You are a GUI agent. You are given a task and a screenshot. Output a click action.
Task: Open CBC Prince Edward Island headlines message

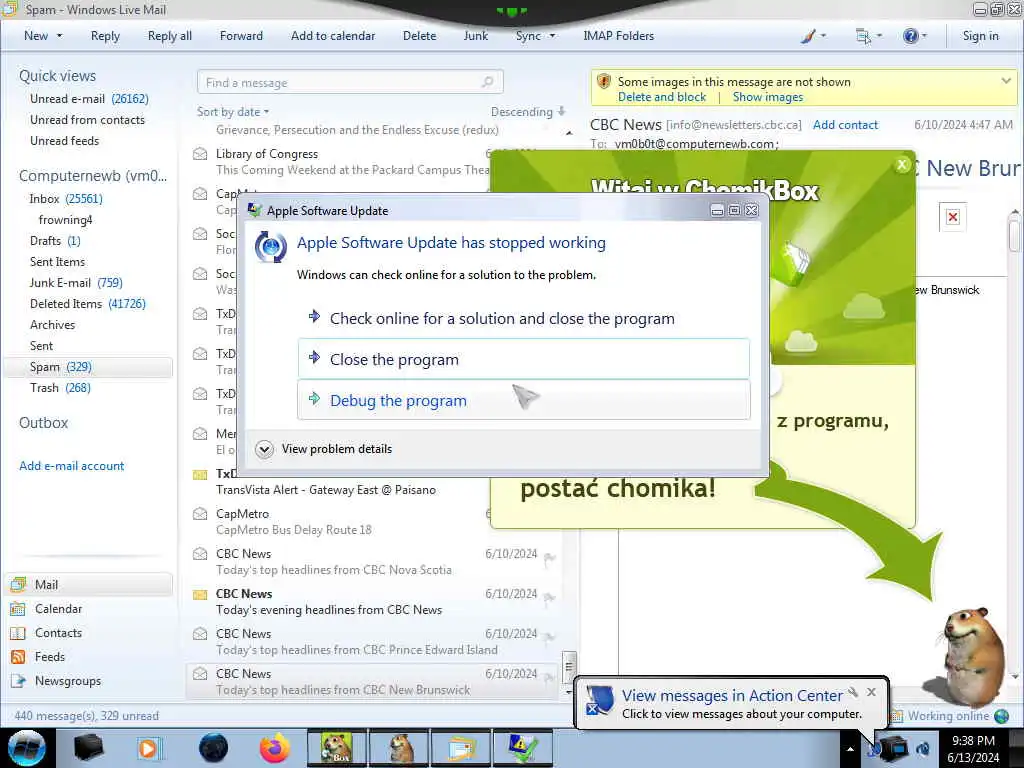click(x=374, y=642)
